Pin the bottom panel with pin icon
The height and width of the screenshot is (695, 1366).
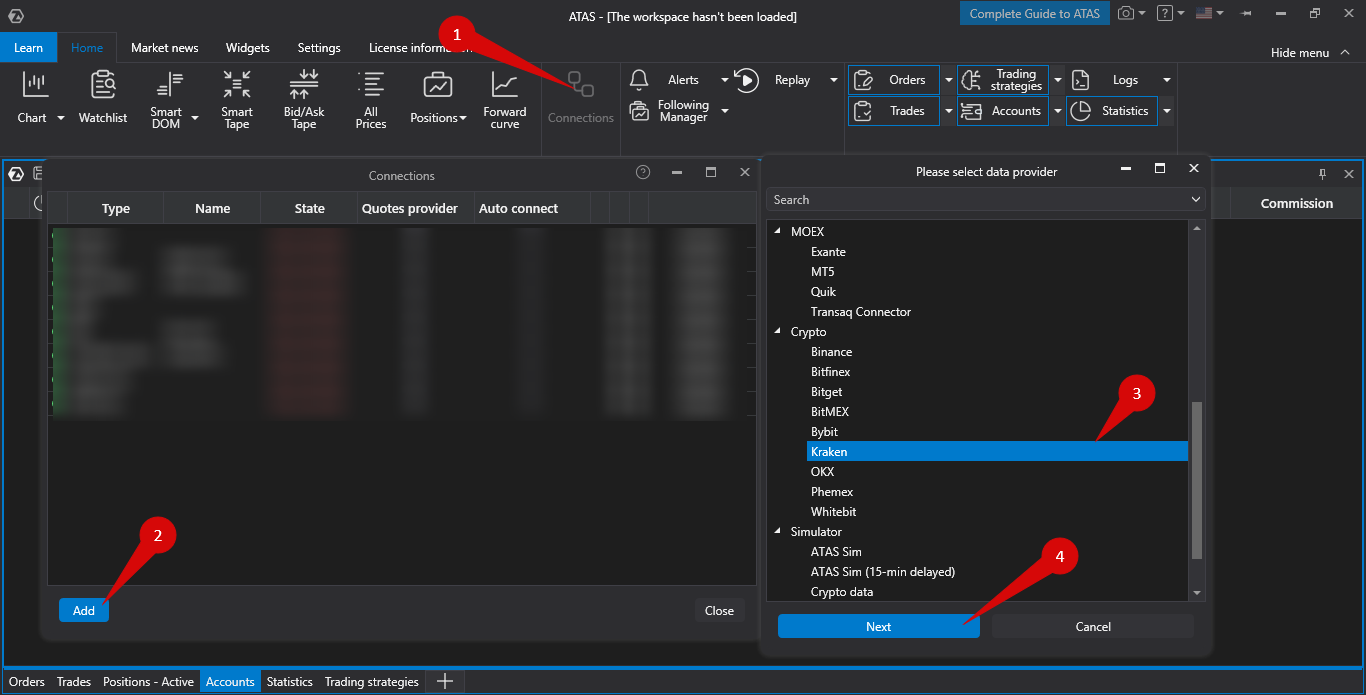coord(1322,174)
